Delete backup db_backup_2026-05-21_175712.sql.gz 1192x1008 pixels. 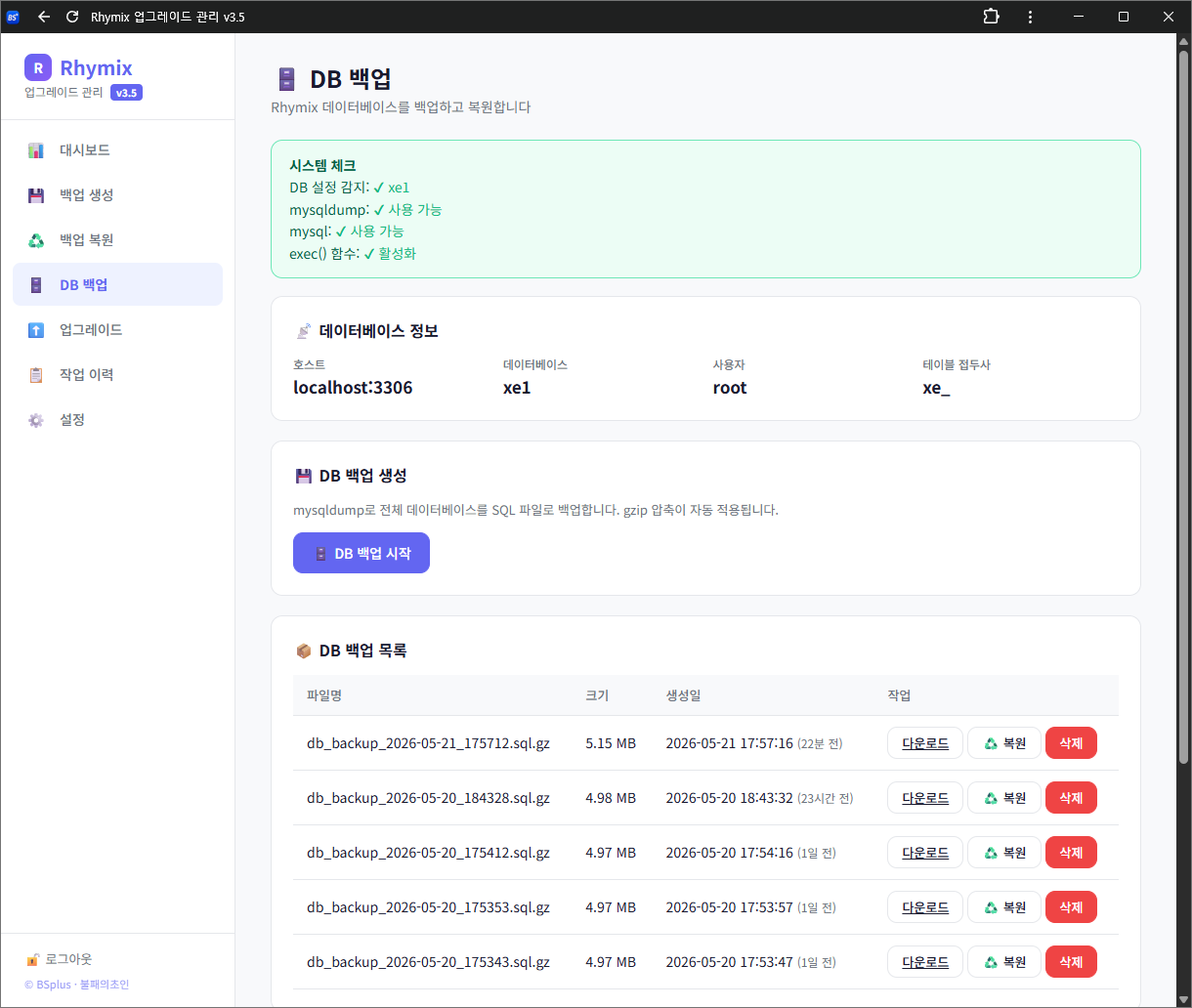click(1071, 743)
